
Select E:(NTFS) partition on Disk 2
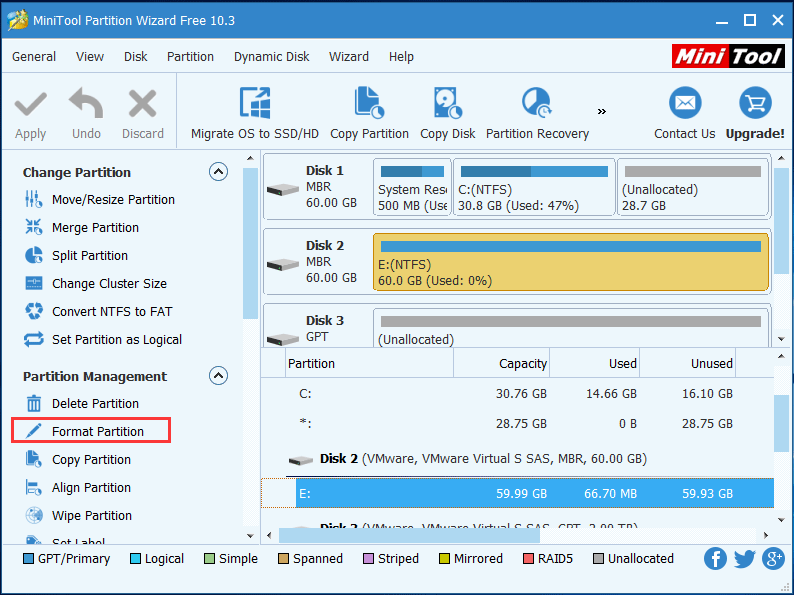571,262
